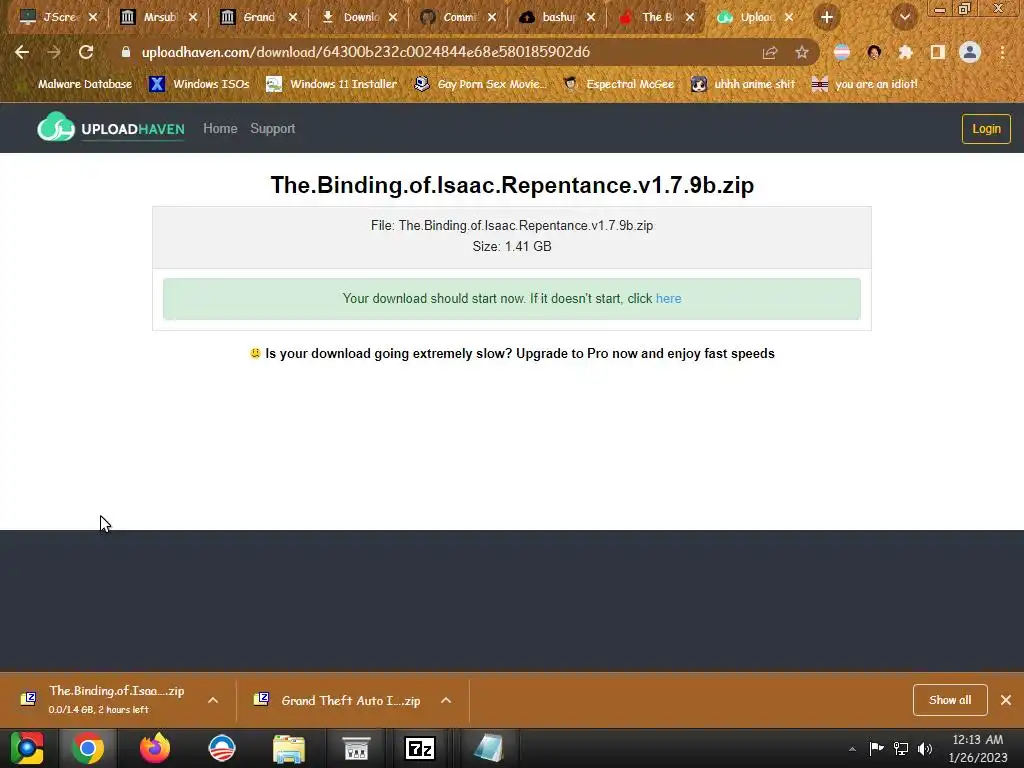Open the volume speaker icon
The width and height of the screenshot is (1024, 768).
click(x=925, y=748)
